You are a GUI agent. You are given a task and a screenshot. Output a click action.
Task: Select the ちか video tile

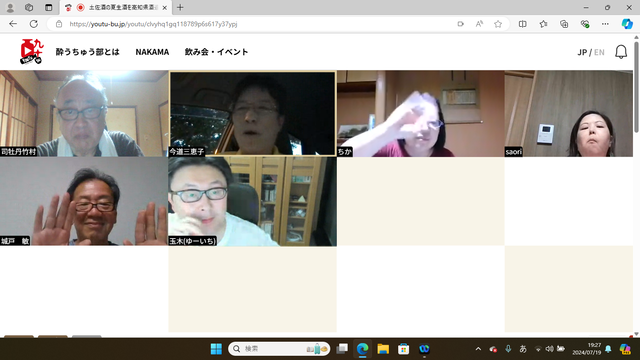(421, 113)
